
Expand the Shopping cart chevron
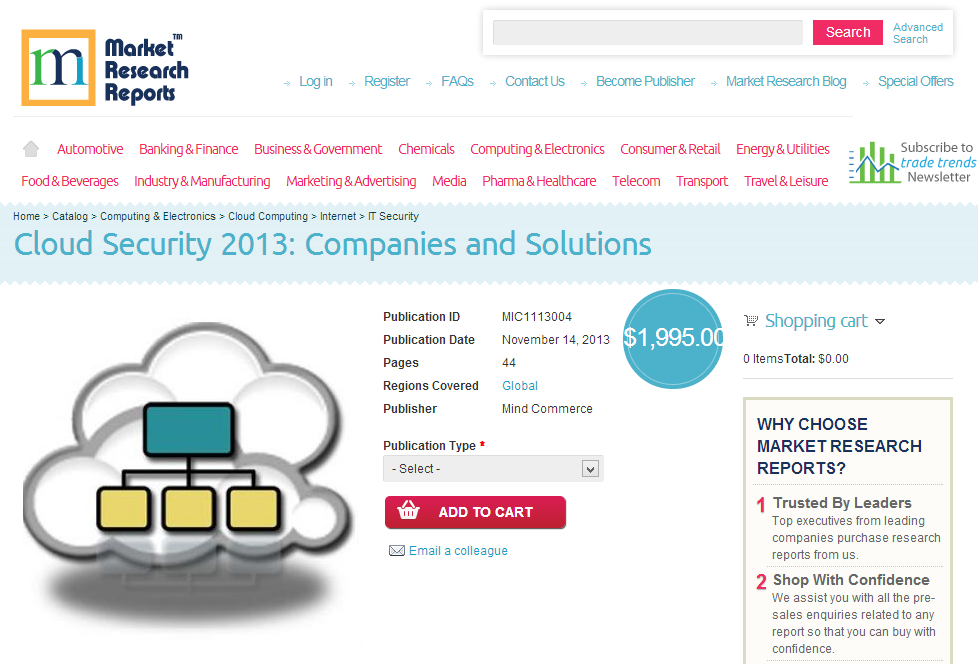coord(881,321)
